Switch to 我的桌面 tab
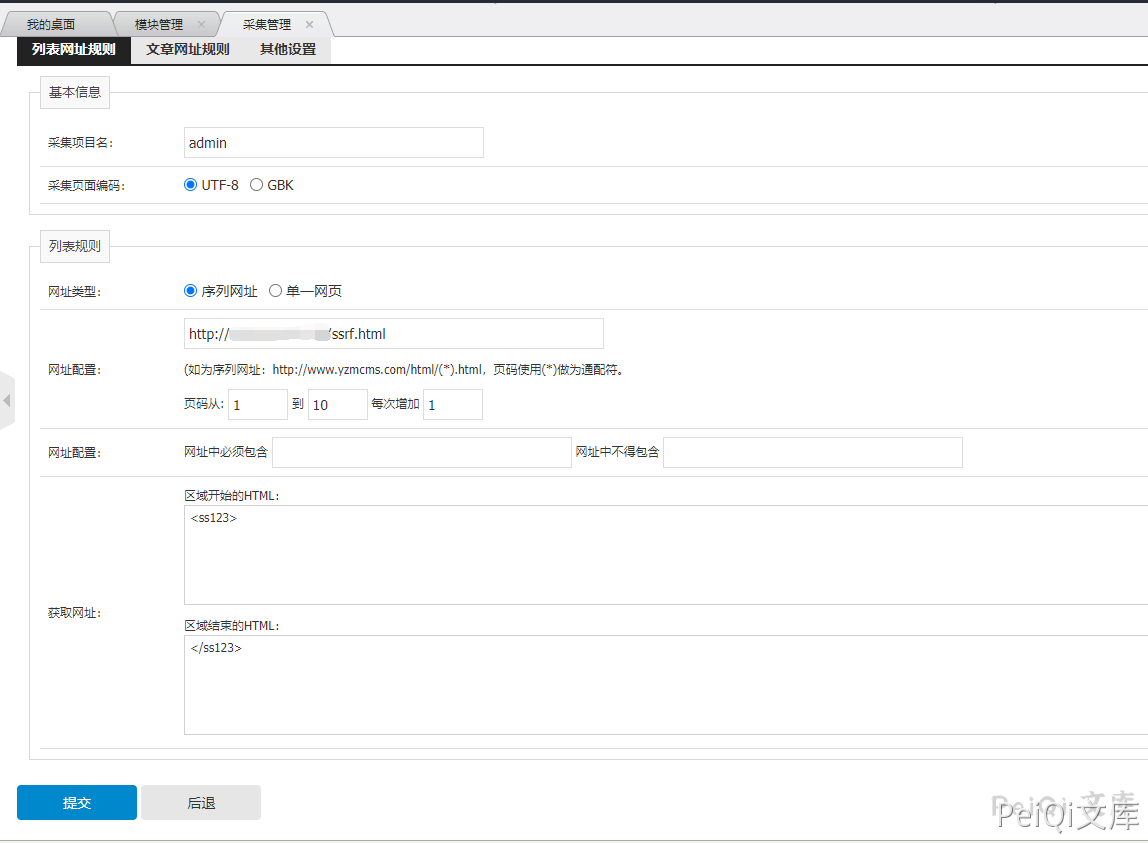The height and width of the screenshot is (843, 1148). [51, 24]
